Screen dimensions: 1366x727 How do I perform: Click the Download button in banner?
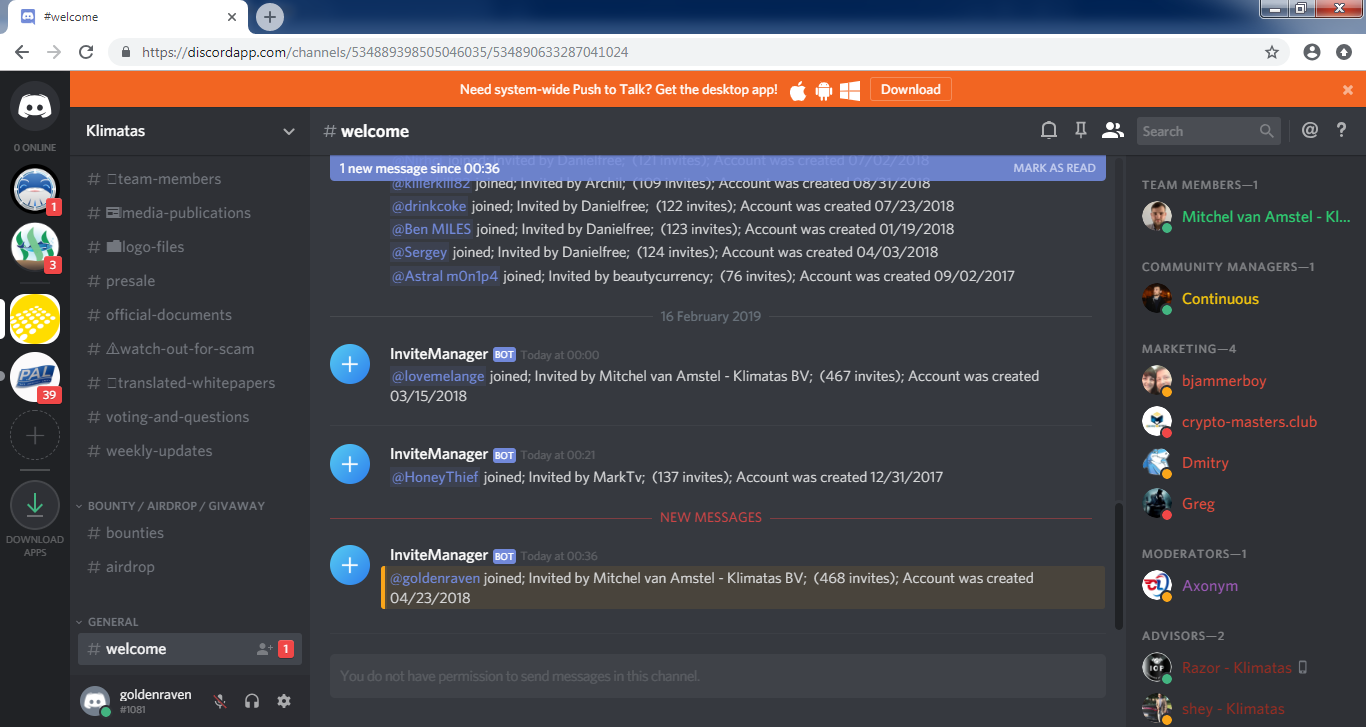tap(910, 90)
